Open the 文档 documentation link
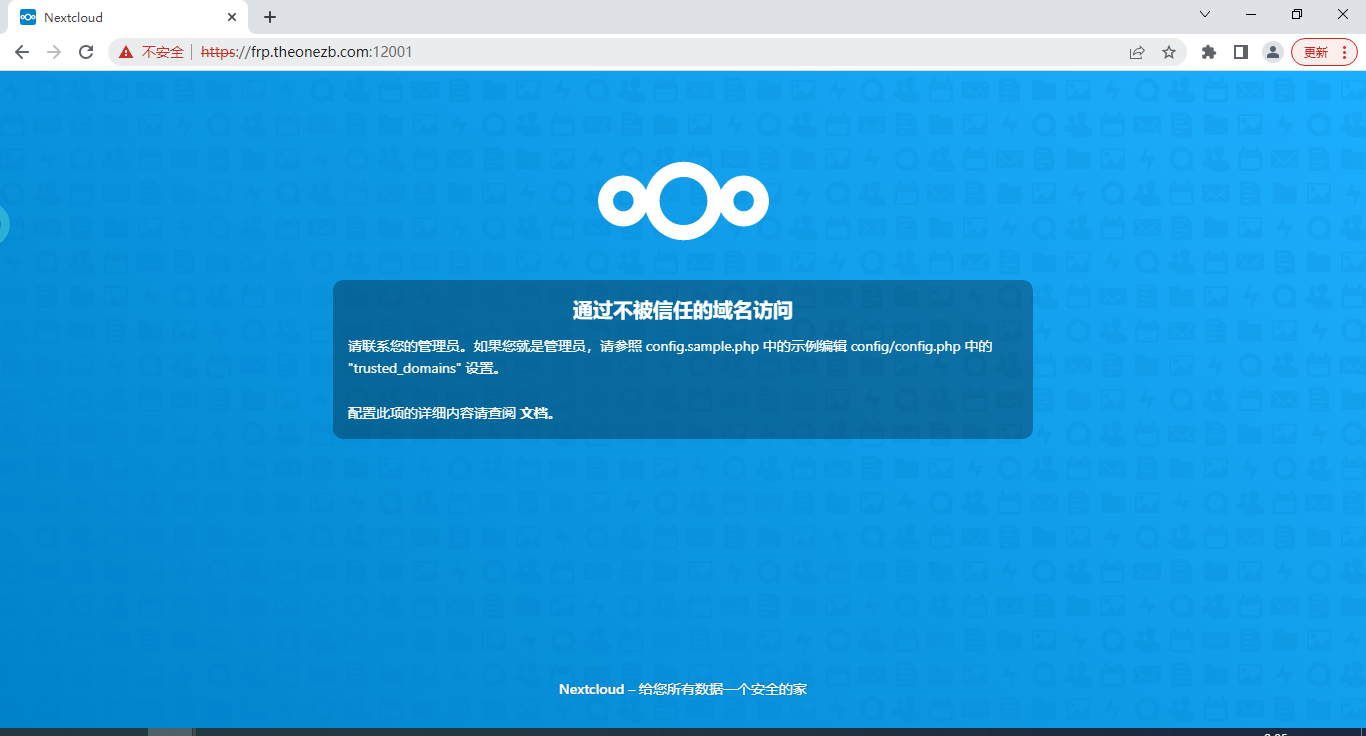1366x736 pixels. pos(534,413)
